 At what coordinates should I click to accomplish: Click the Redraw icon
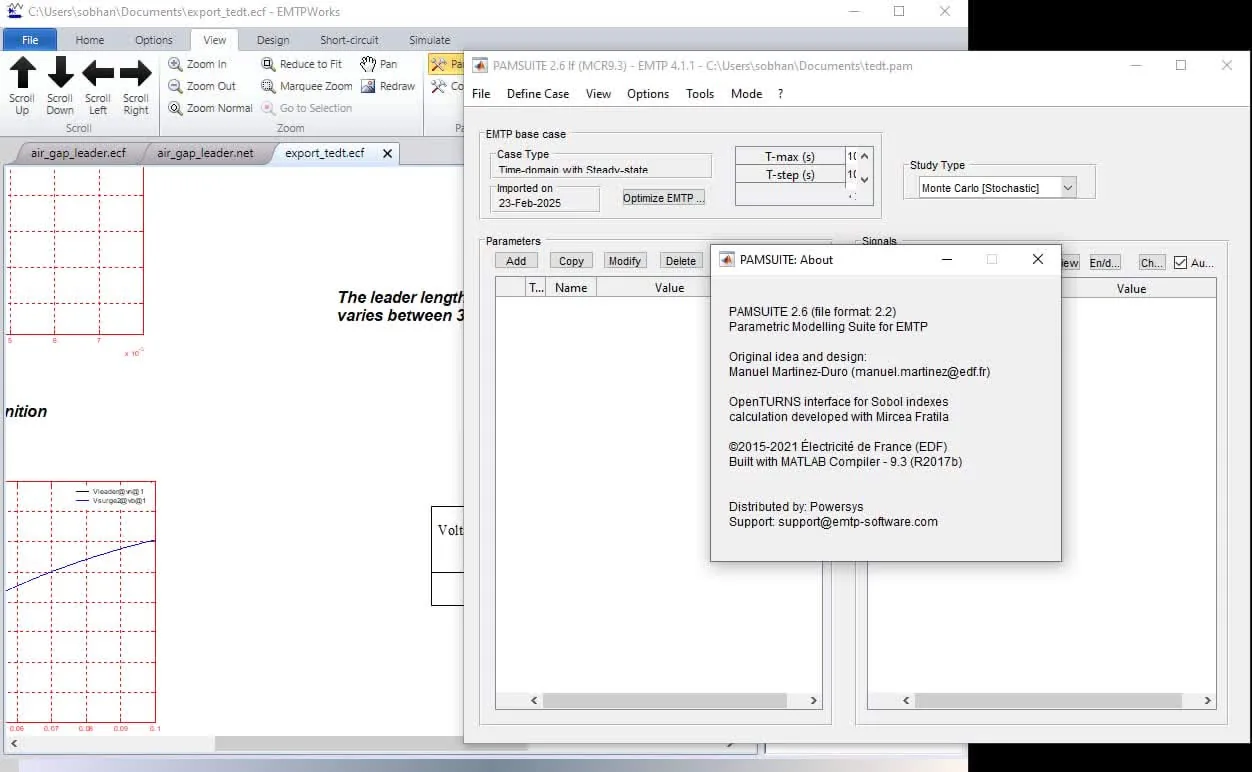click(388, 86)
